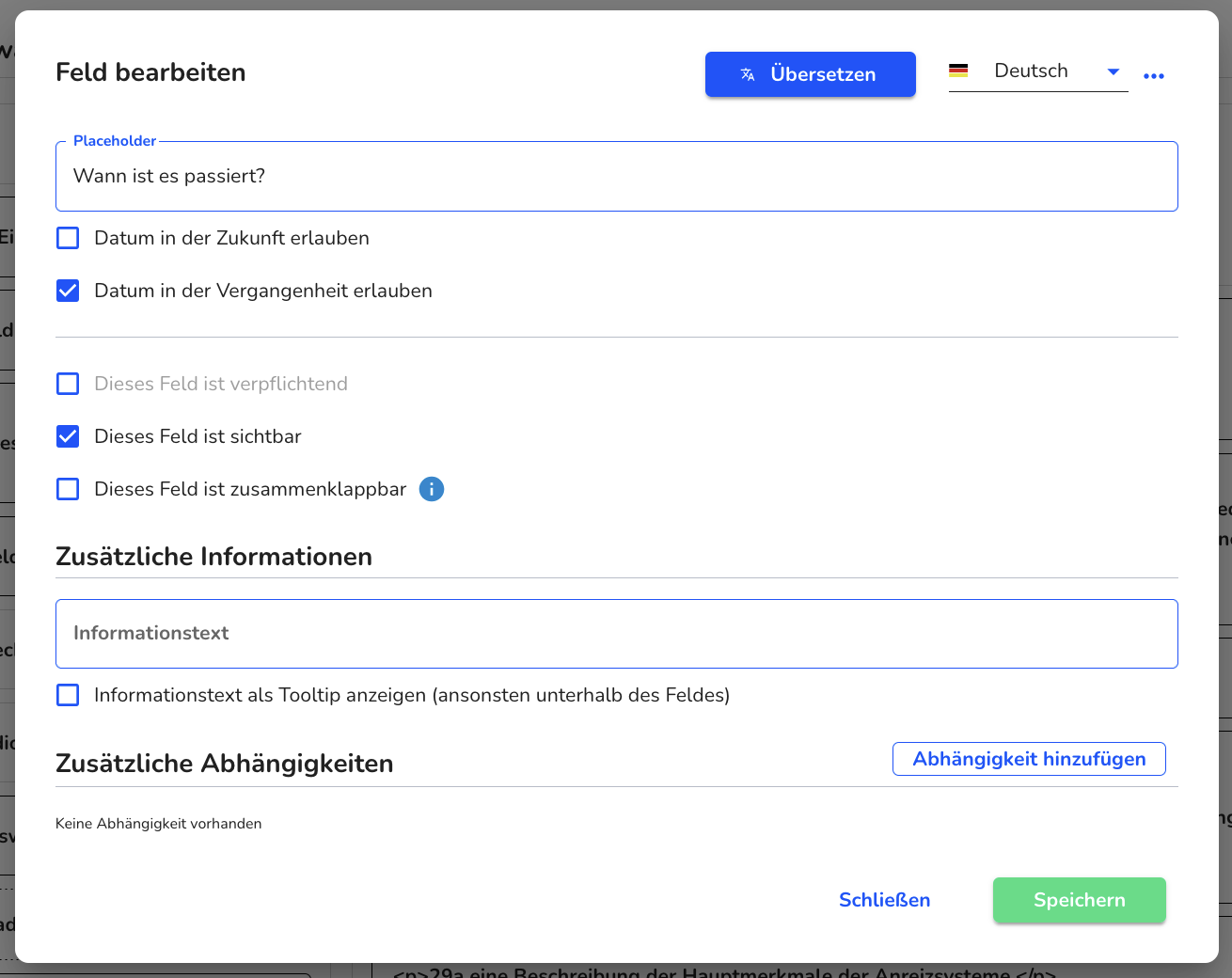Click the info icon next to zusammenklappbar
The width and height of the screenshot is (1232, 978).
432,489
